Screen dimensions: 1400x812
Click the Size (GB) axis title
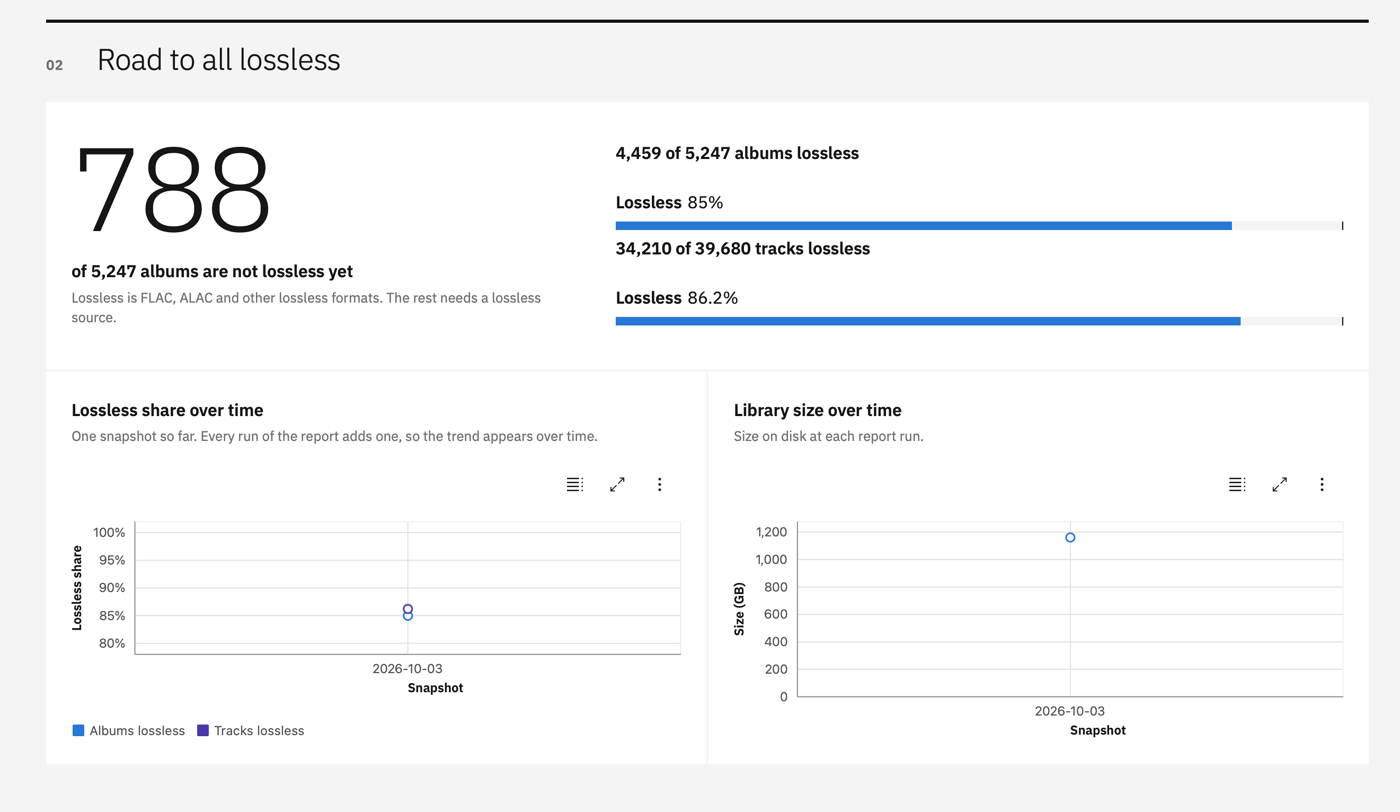(740, 609)
